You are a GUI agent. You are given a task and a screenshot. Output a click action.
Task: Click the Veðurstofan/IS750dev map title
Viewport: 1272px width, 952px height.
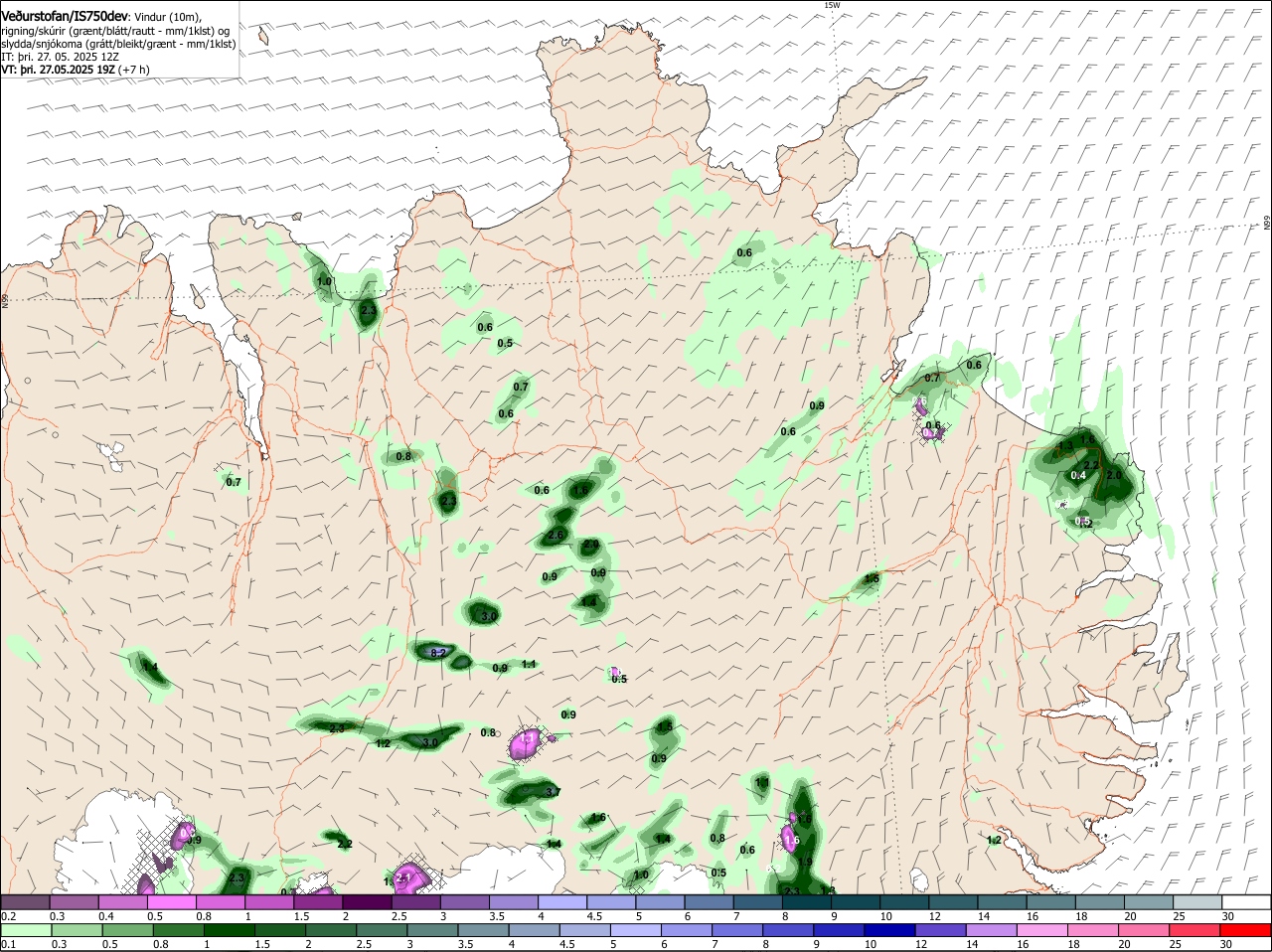point(65,16)
